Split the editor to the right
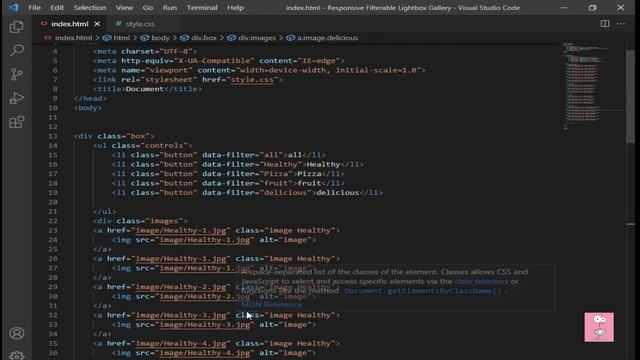The height and width of the screenshot is (360, 640). pos(605,24)
